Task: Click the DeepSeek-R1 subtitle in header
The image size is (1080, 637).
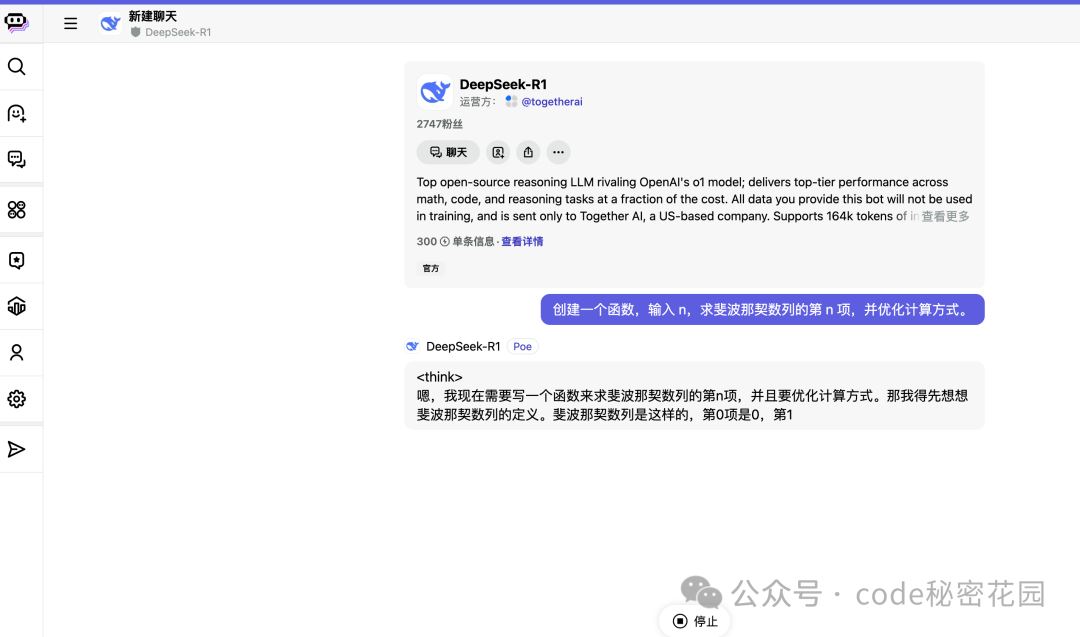Action: click(x=178, y=32)
